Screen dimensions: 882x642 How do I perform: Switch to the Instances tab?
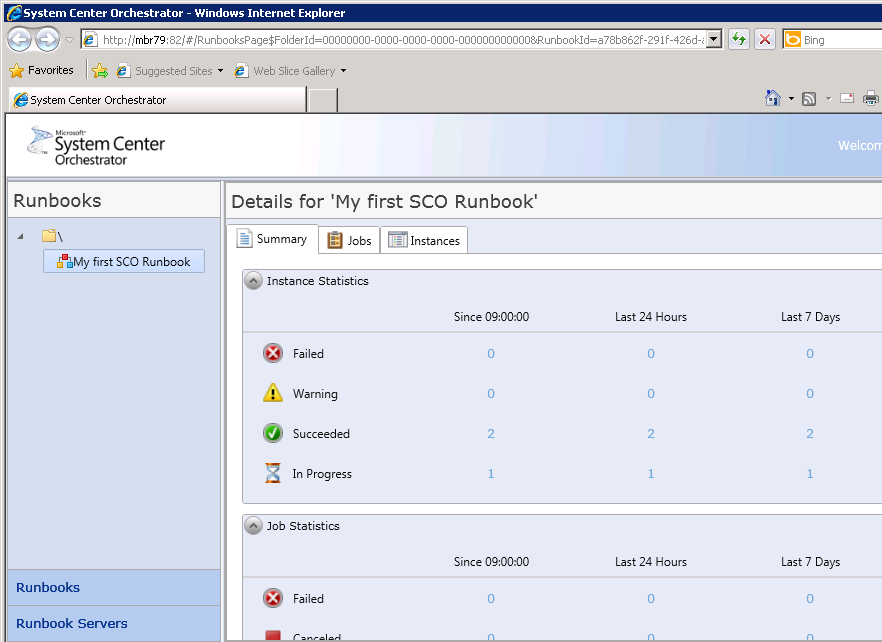tap(424, 240)
